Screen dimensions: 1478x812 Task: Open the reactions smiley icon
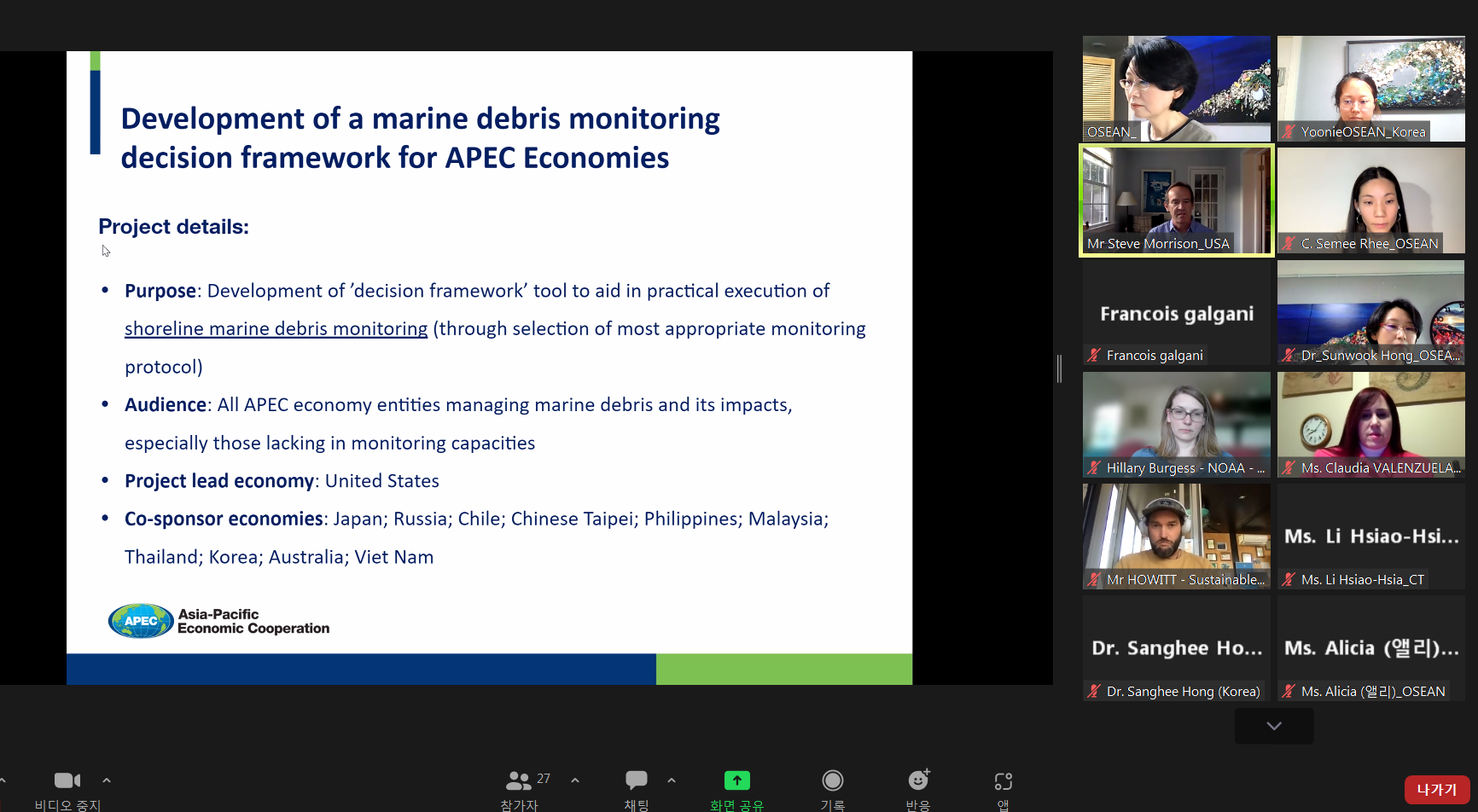[x=918, y=780]
